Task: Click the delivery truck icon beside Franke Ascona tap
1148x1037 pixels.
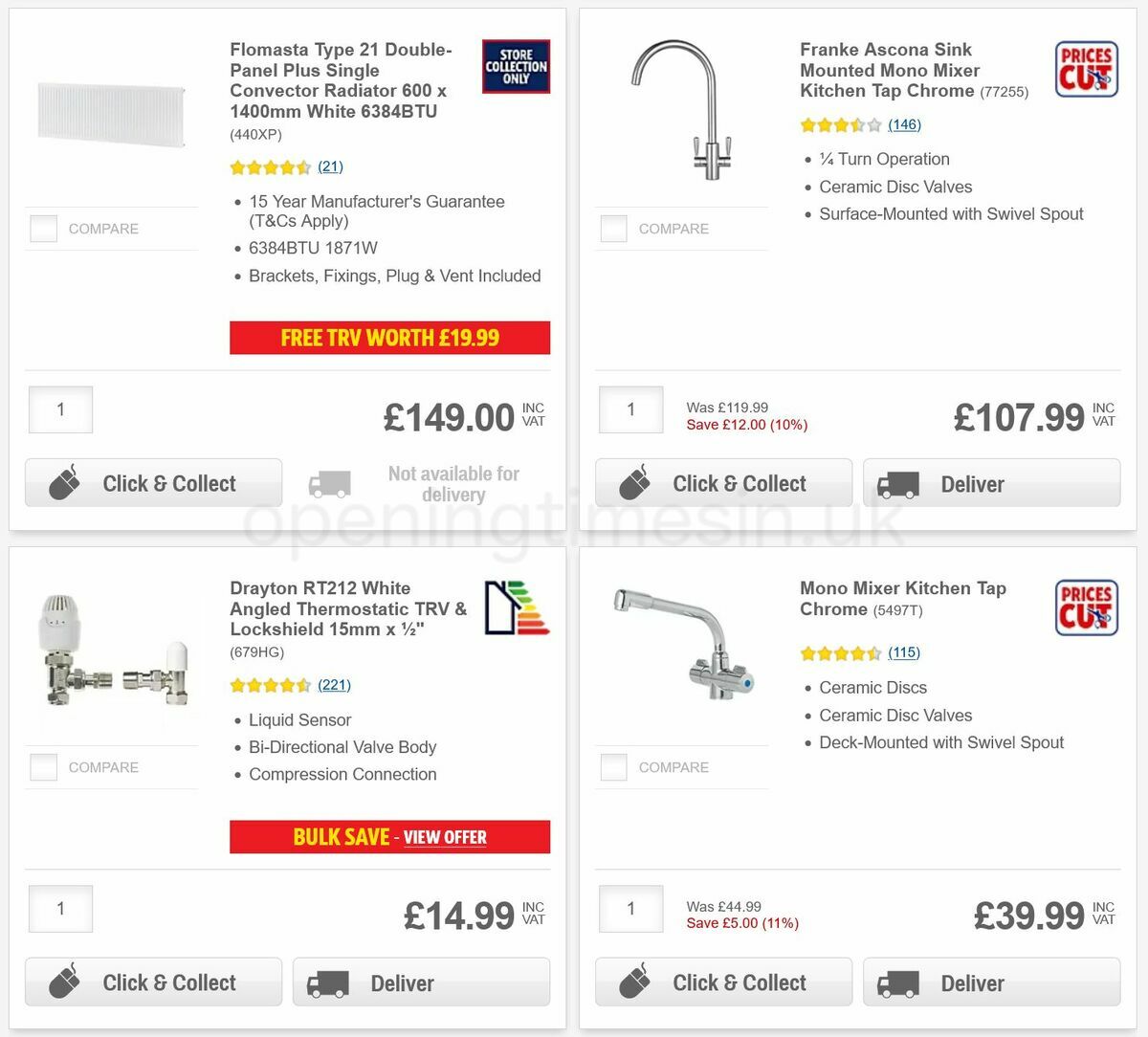Action: pos(898,483)
